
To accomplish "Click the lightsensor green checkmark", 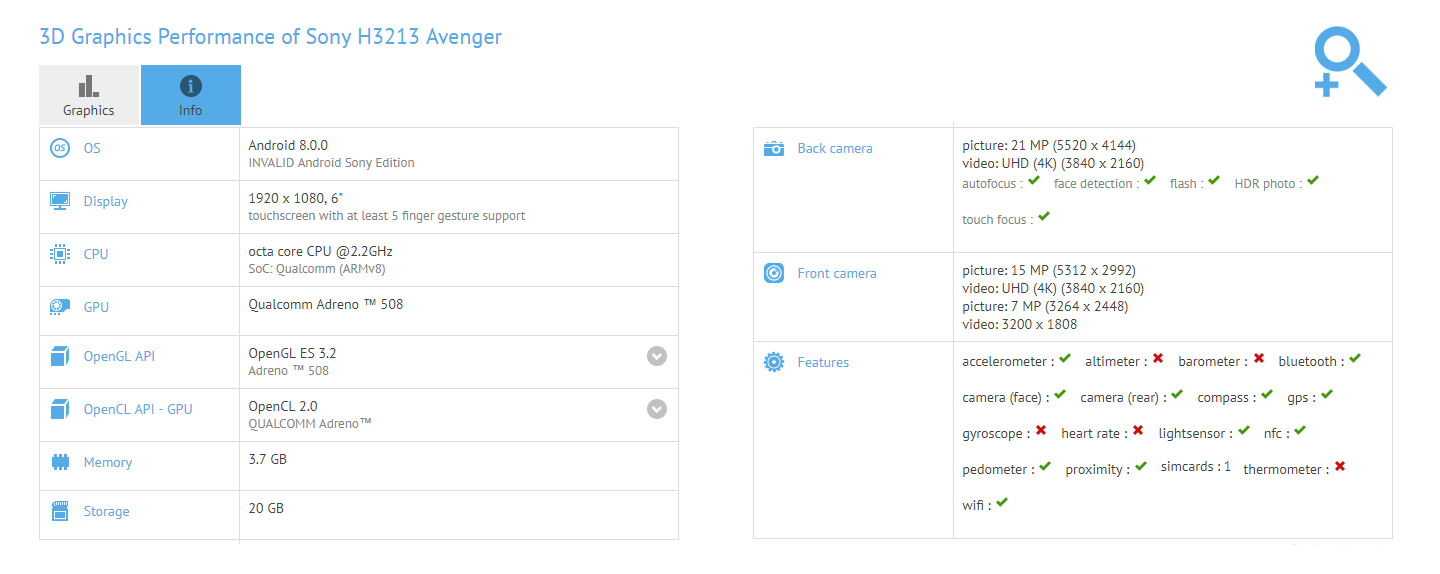I will (1244, 430).
